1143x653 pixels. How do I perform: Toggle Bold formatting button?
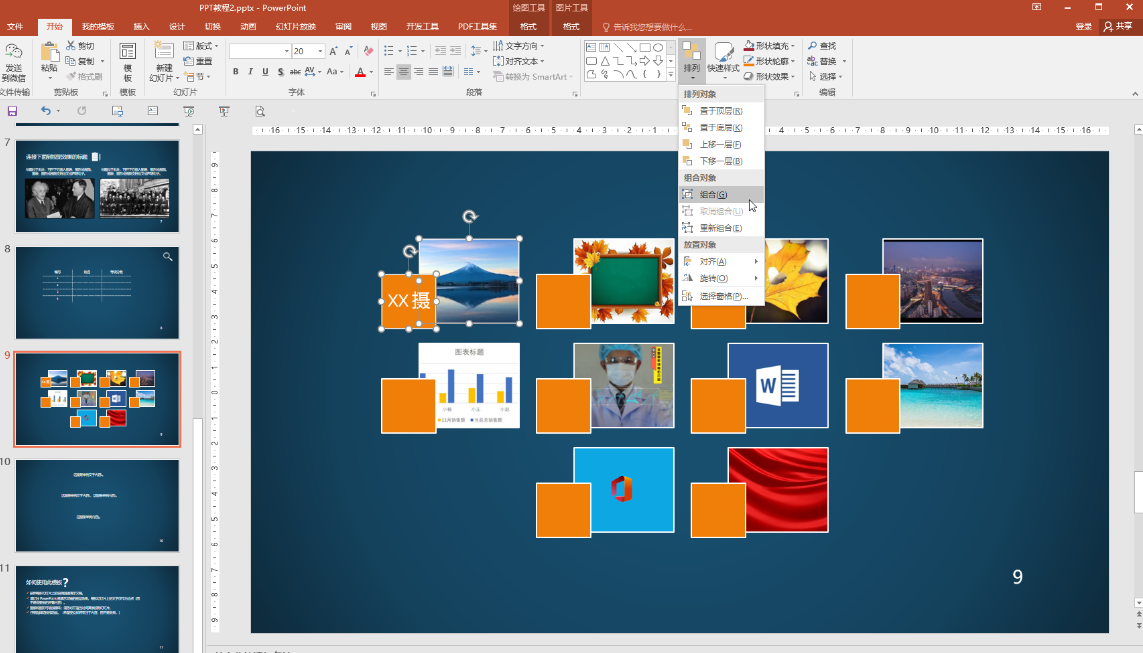point(236,72)
